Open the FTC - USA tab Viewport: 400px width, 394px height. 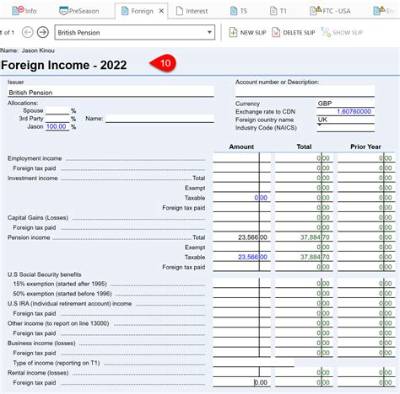(330, 11)
